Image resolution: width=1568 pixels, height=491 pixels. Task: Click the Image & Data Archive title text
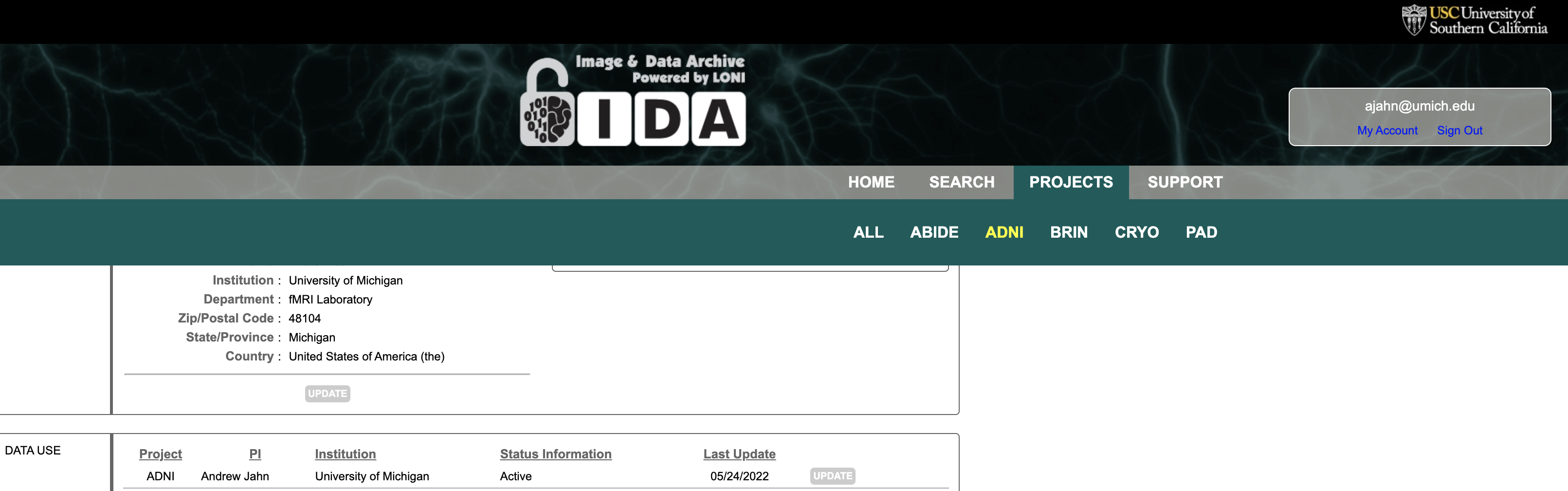[x=660, y=61]
